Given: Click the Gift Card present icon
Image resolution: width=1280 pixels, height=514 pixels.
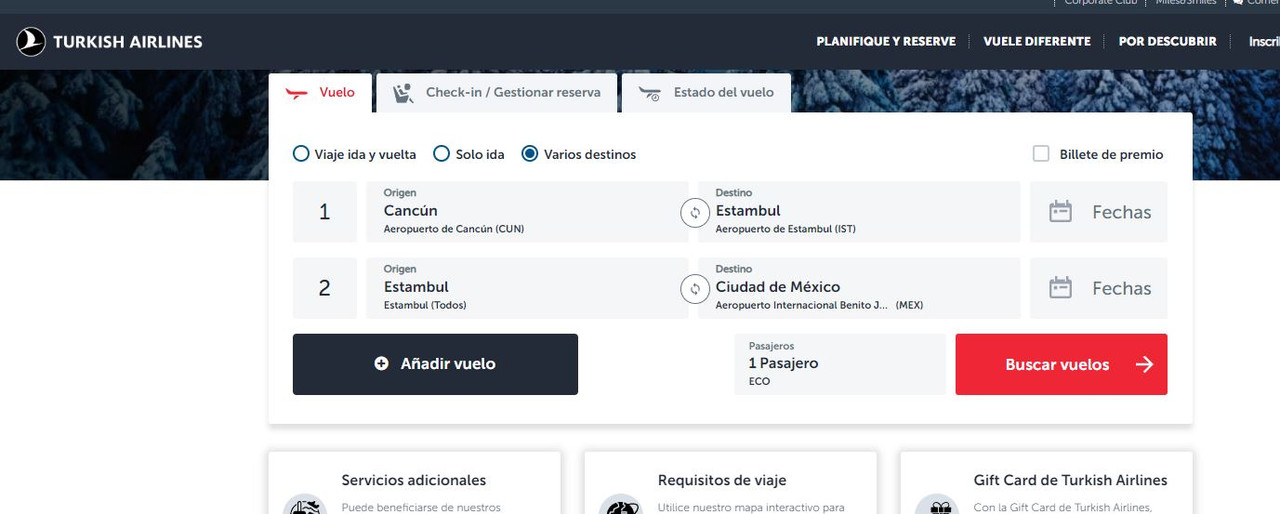Looking at the screenshot, I should pos(937,505).
